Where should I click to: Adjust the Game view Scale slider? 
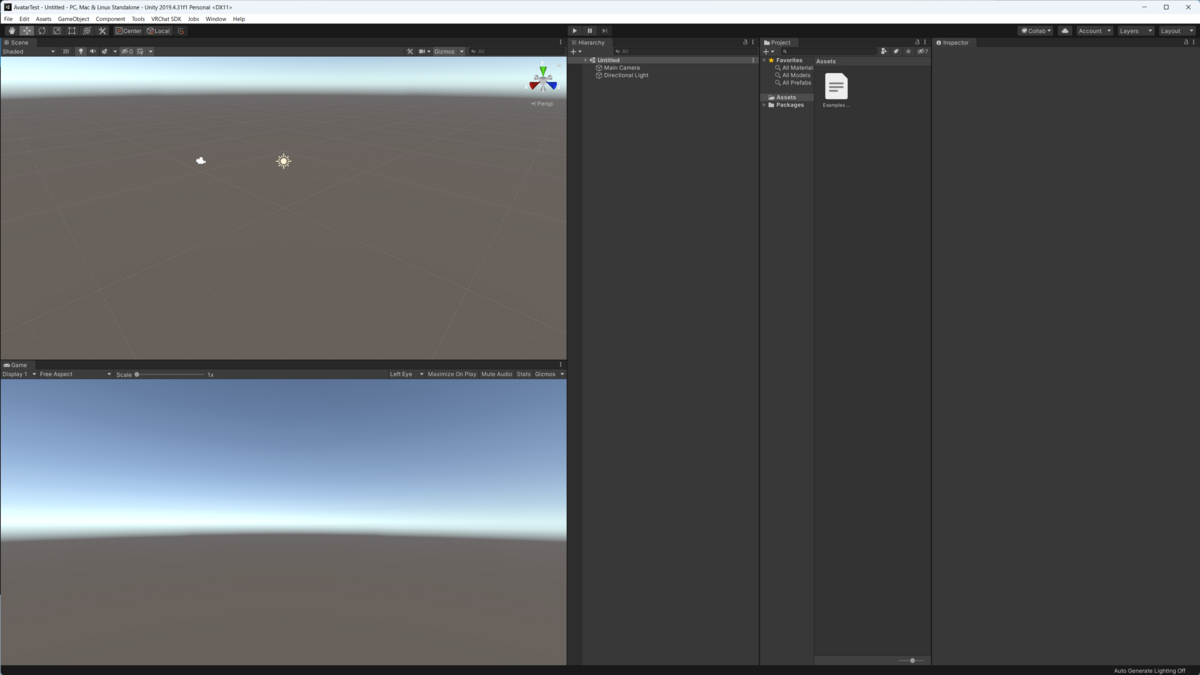coord(170,374)
